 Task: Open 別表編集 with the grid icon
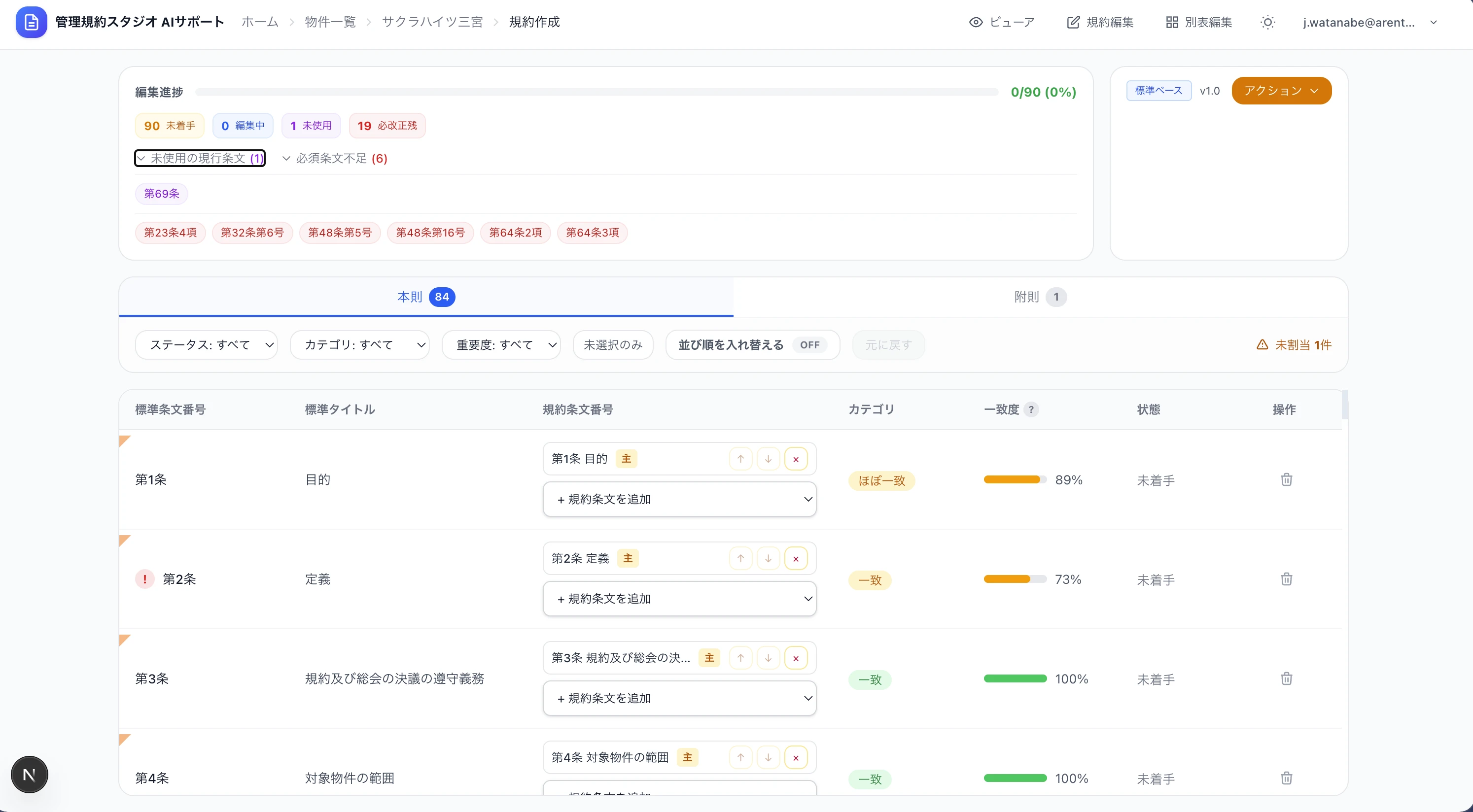[1172, 22]
